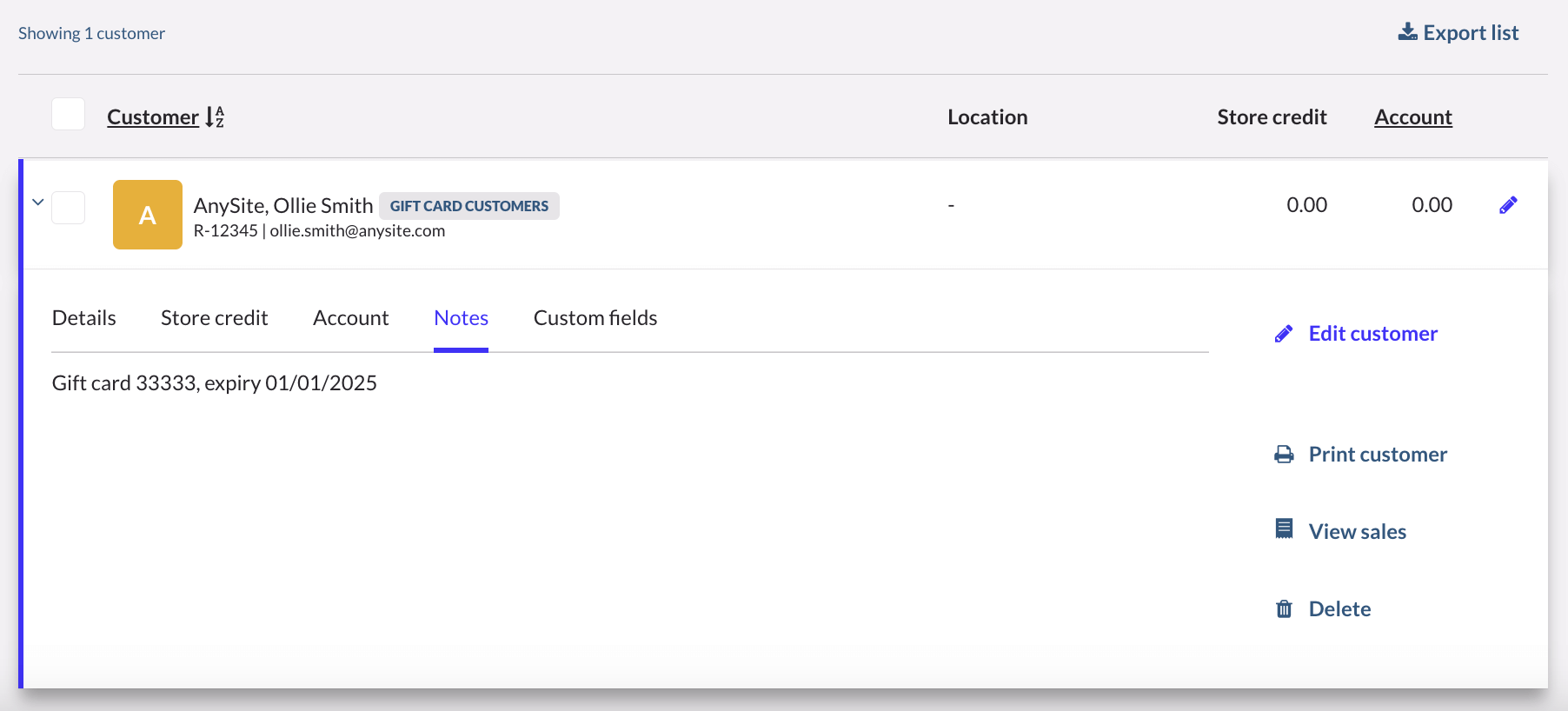Click the GIFT CARD CUSTOMERS tag

(469, 206)
